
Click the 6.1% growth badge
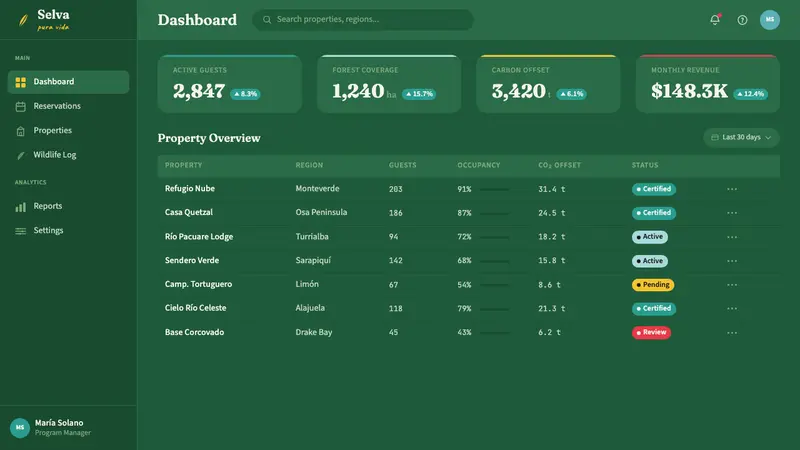[571, 94]
